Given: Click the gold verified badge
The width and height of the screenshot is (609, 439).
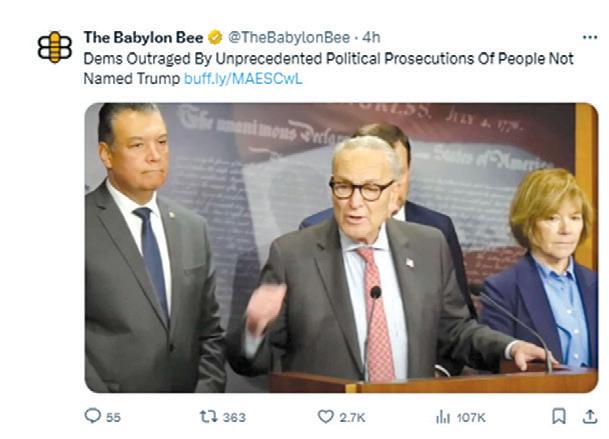Looking at the screenshot, I should click(x=215, y=38).
